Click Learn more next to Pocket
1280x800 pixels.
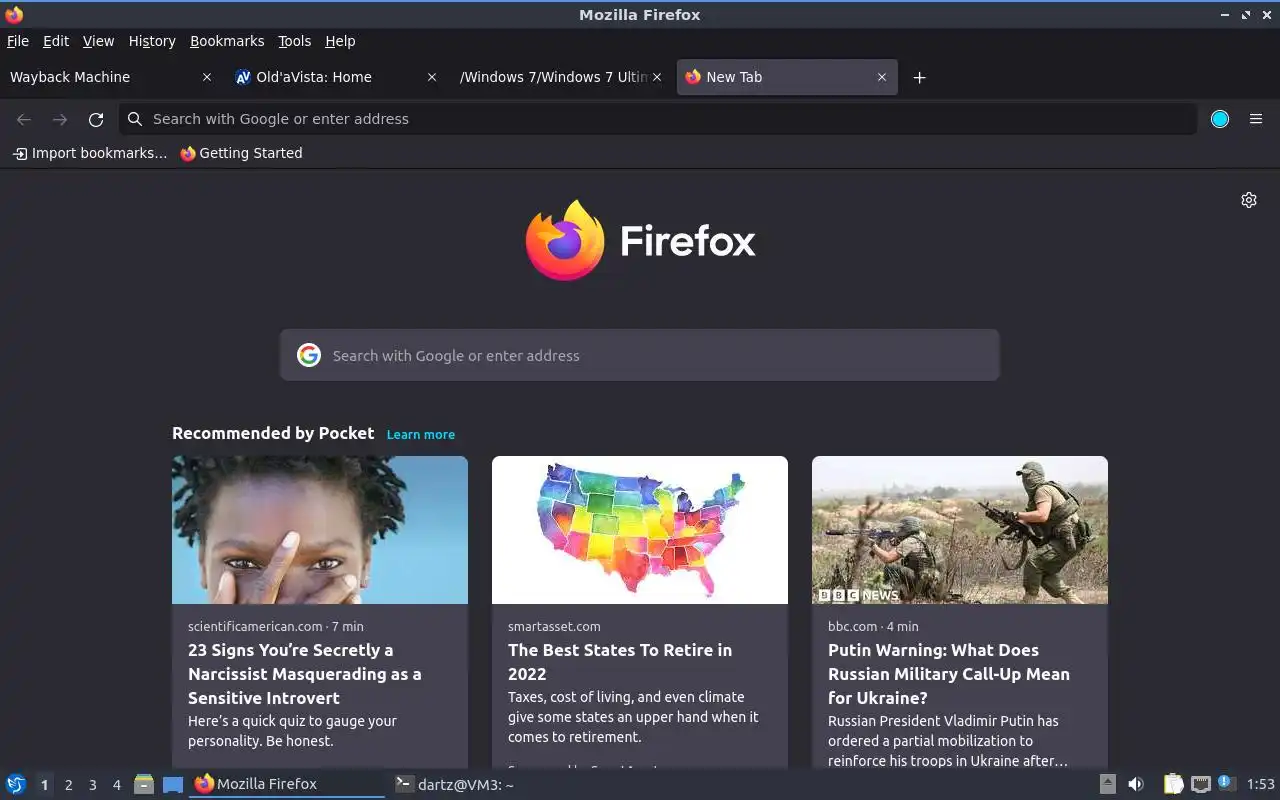421,434
